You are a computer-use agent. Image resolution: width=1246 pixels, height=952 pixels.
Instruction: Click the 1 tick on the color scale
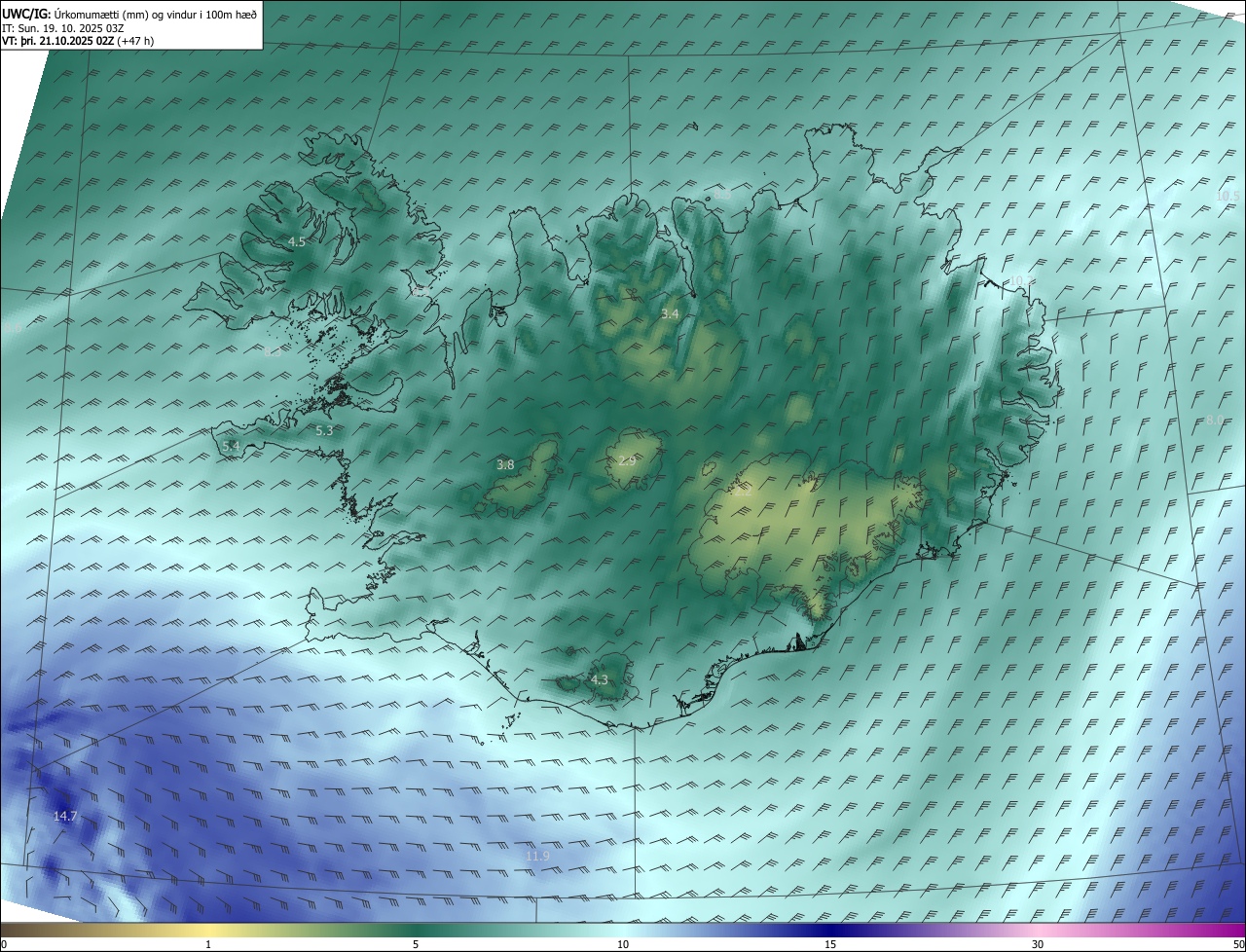(208, 945)
